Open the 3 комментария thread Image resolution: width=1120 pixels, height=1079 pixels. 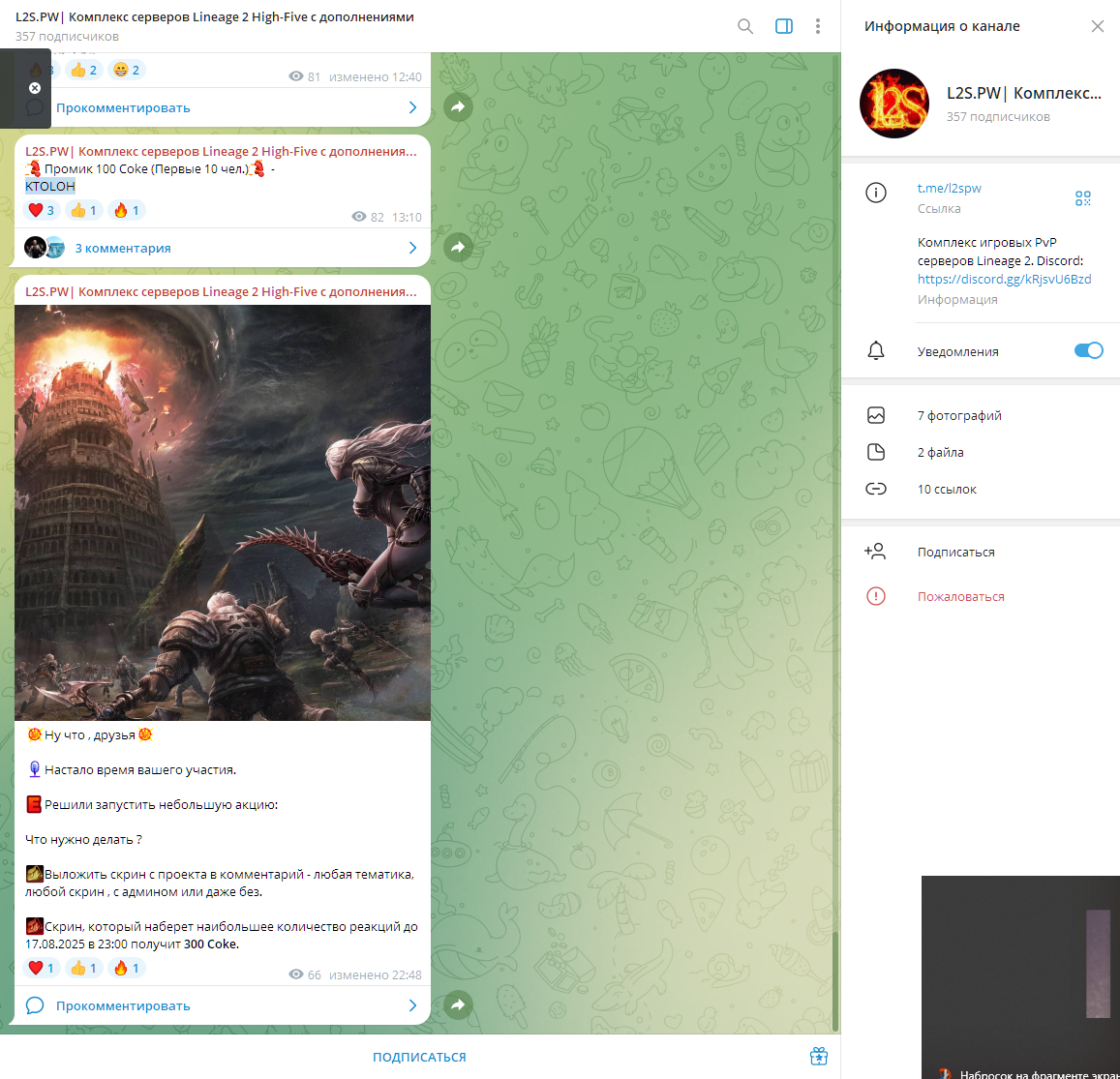pyautogui.click(x=123, y=248)
